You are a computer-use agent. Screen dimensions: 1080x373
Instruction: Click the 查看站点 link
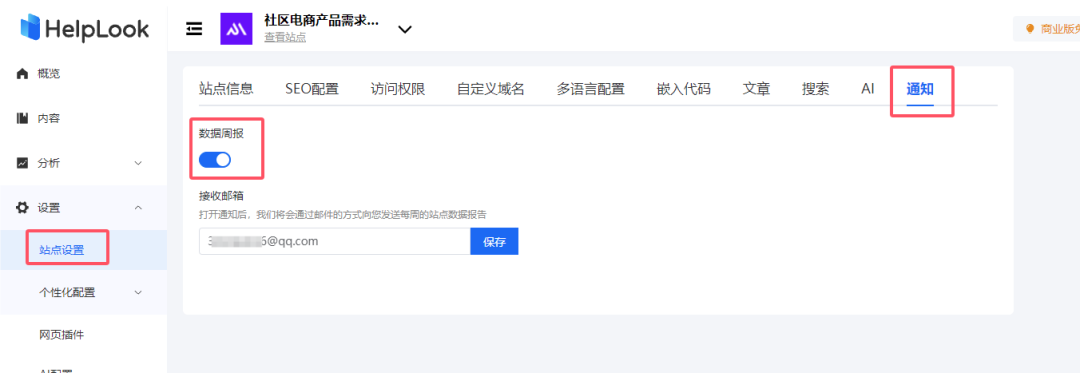tap(285, 37)
